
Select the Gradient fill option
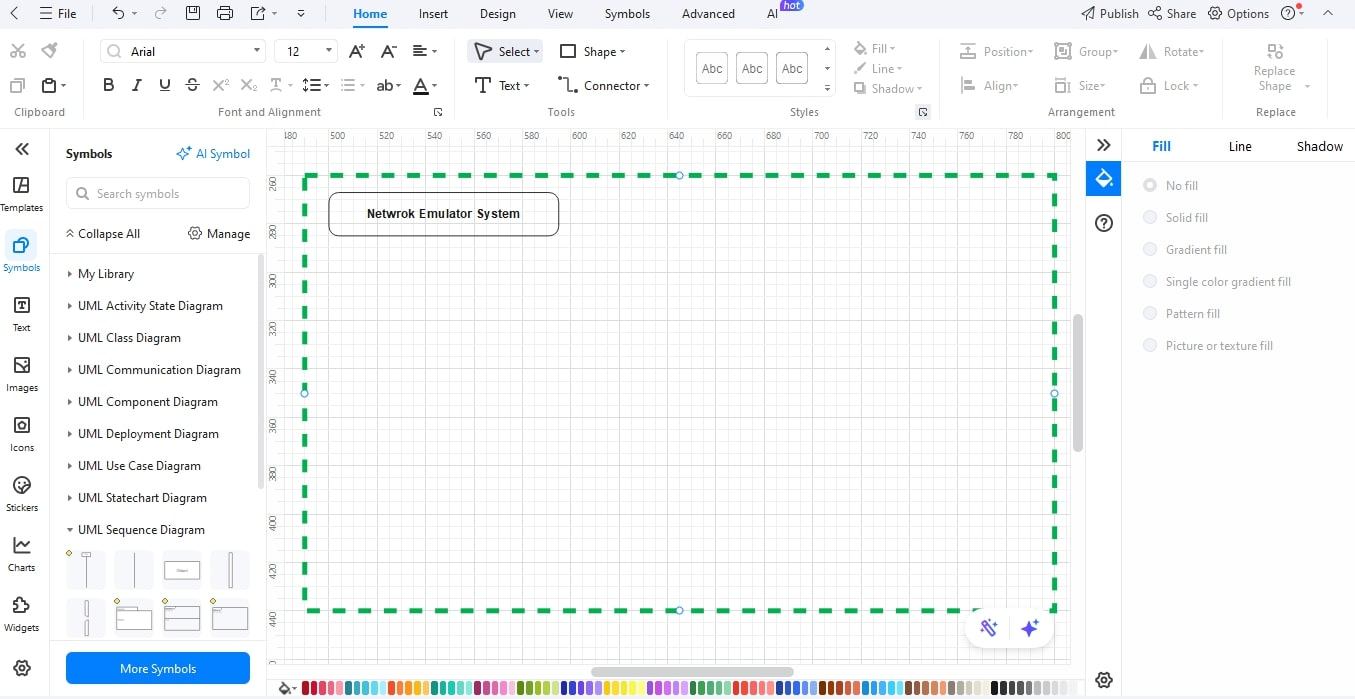tap(1185, 249)
